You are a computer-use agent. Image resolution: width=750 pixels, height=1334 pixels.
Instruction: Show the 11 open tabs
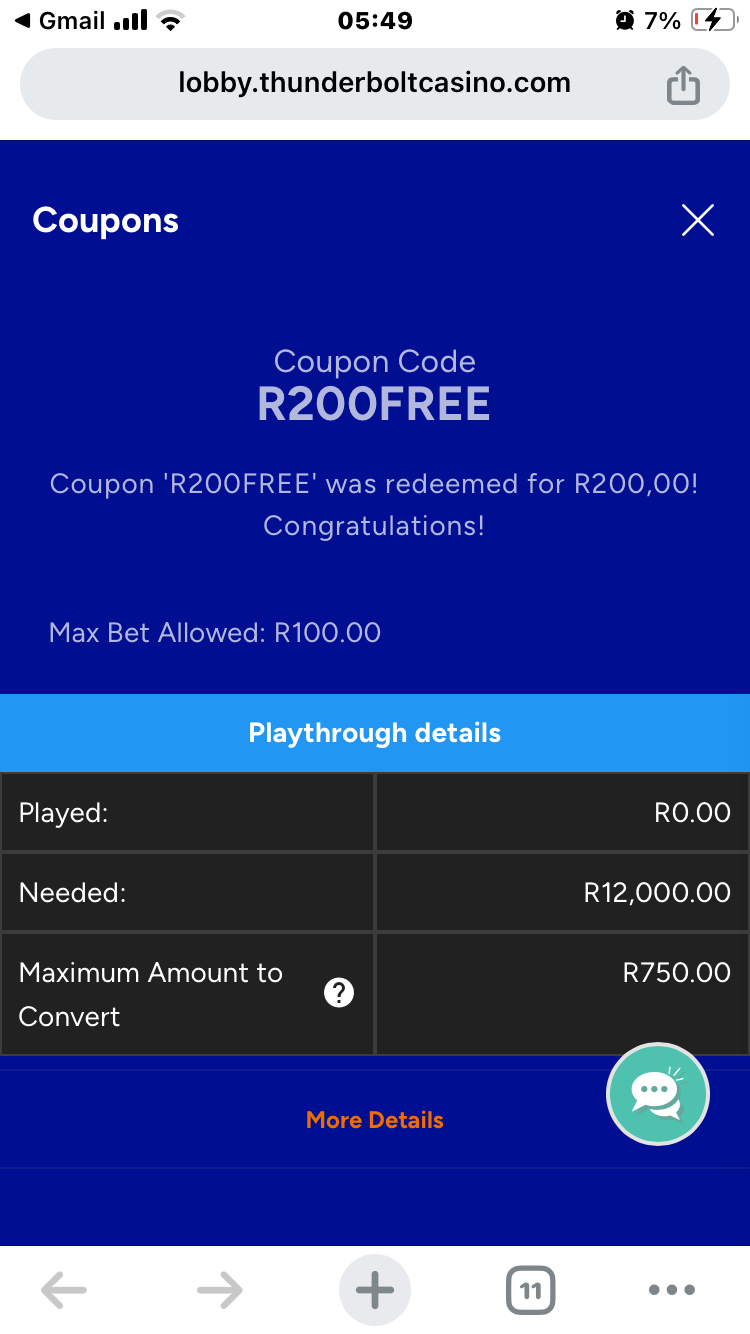530,1290
